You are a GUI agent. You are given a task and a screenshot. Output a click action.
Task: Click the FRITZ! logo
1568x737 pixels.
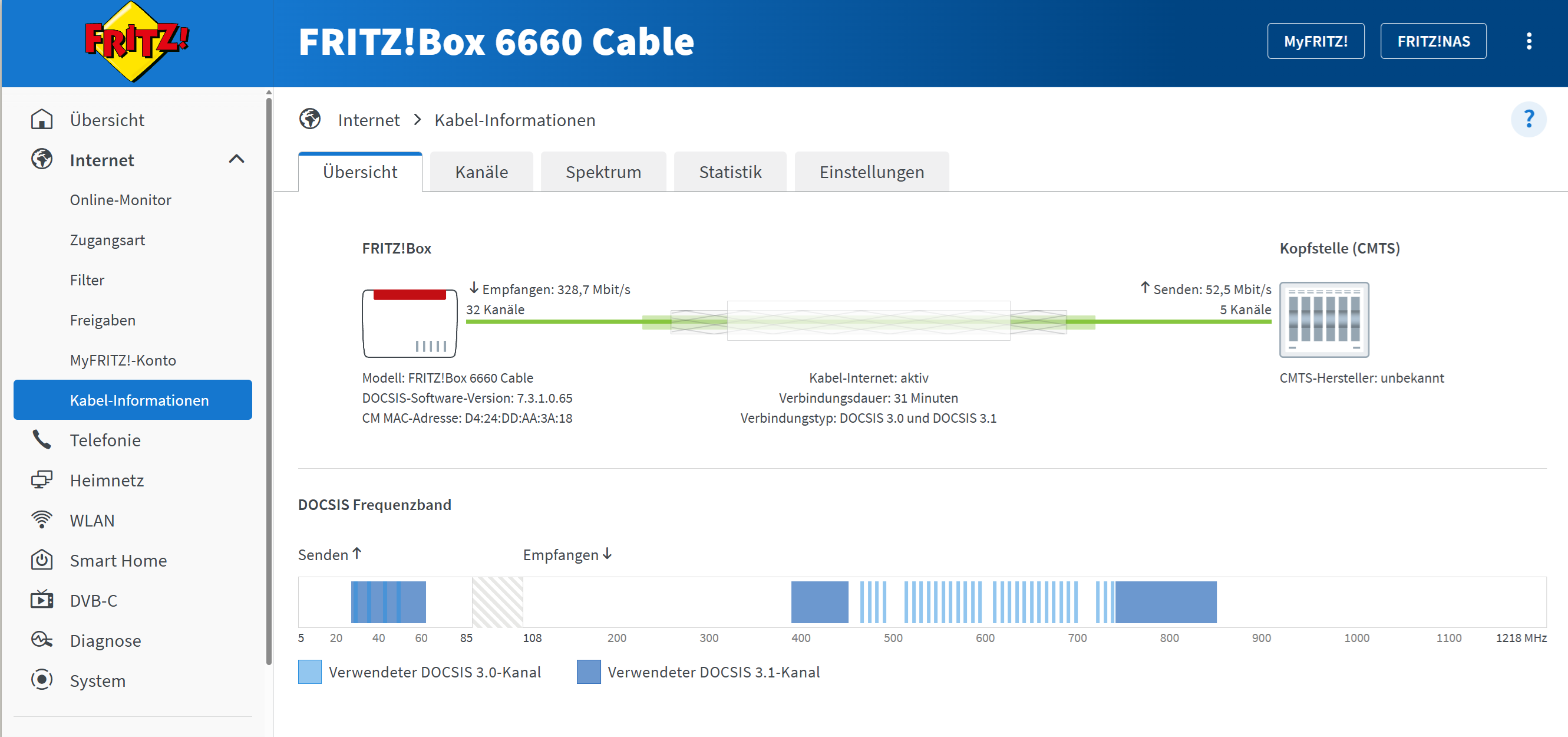(x=136, y=41)
